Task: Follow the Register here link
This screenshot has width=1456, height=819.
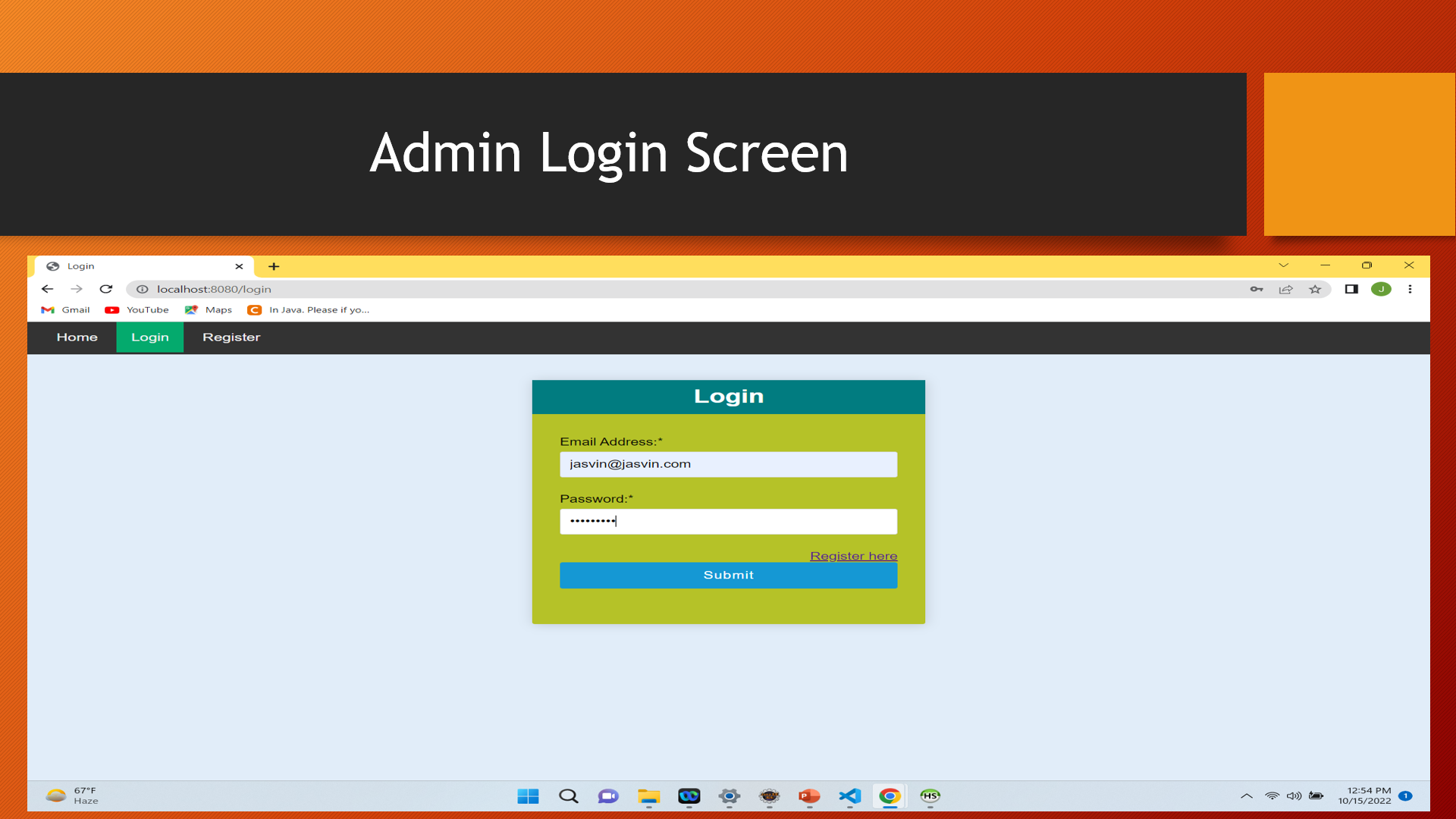Action: 853,556
